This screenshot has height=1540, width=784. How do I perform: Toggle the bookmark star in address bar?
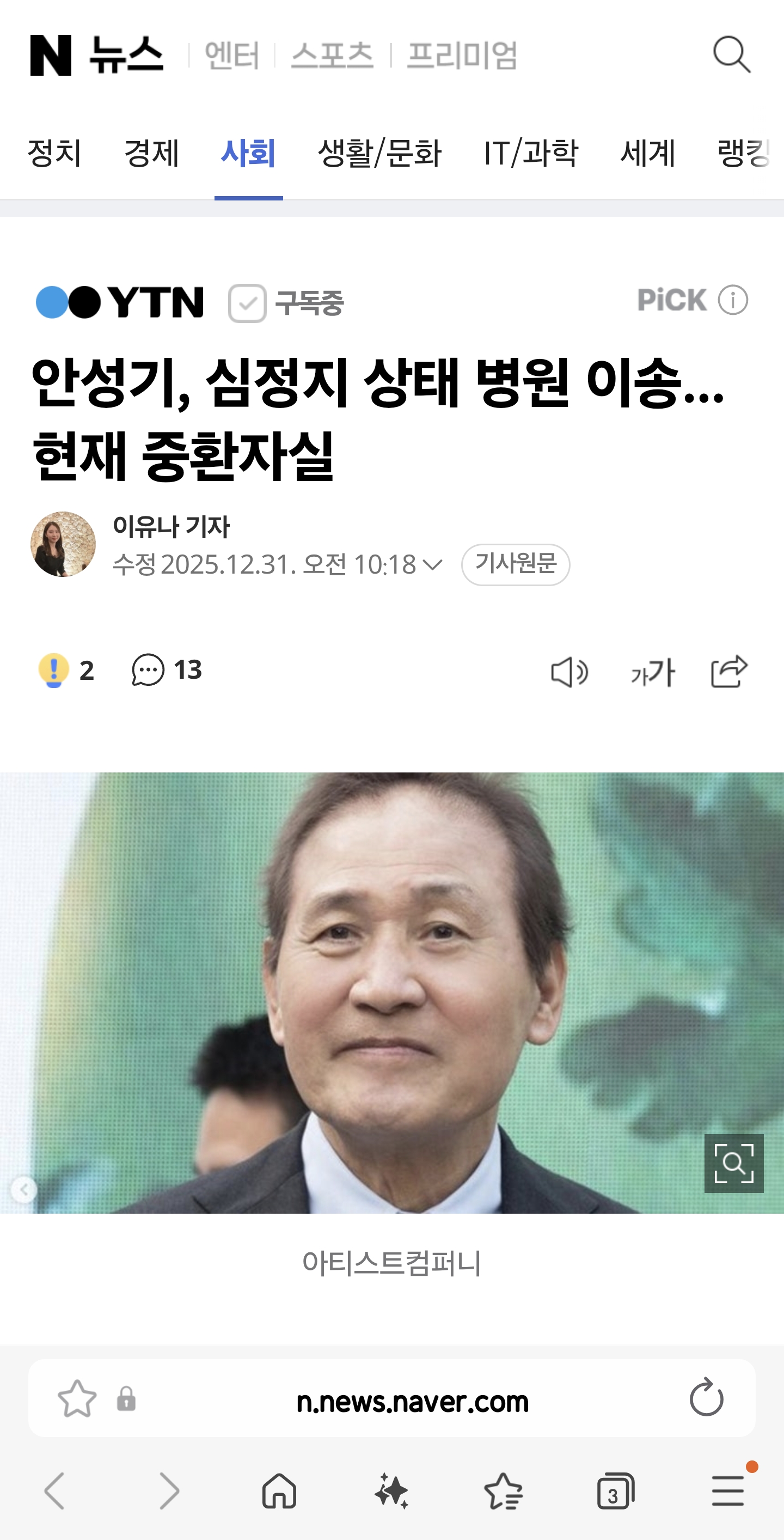(77, 1398)
